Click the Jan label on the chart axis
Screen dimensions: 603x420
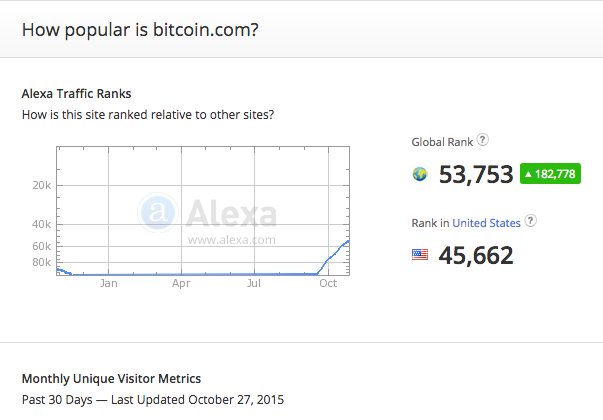108,283
